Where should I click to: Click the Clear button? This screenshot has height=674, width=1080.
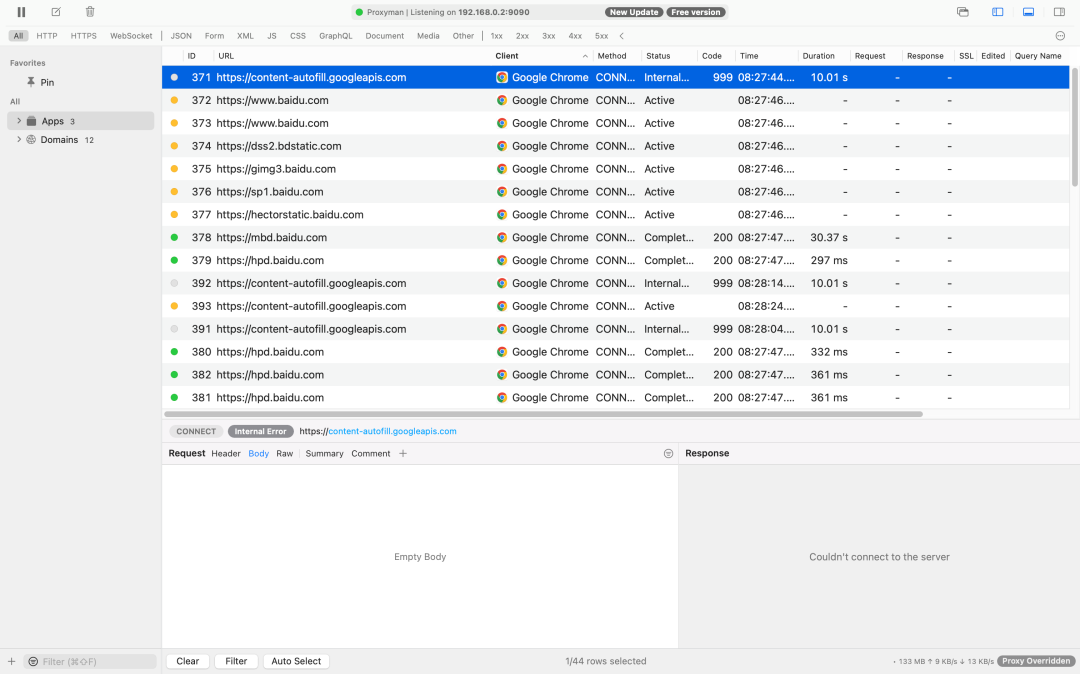pyautogui.click(x=187, y=661)
